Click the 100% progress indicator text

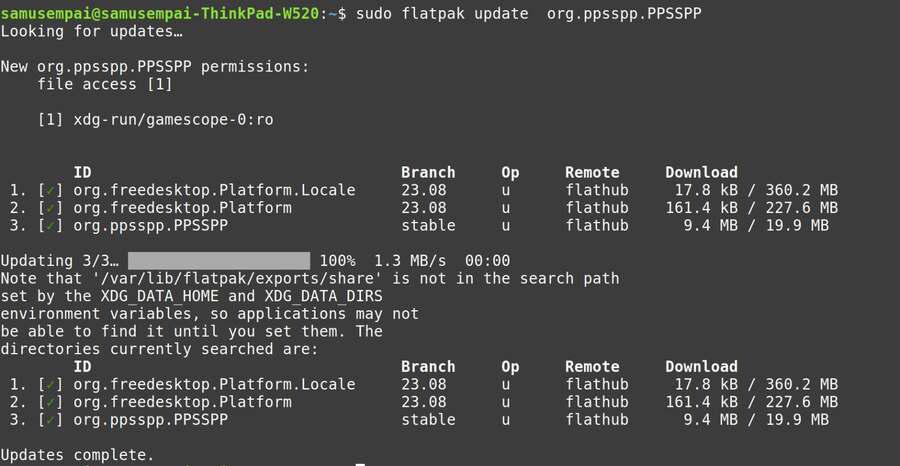[338, 260]
